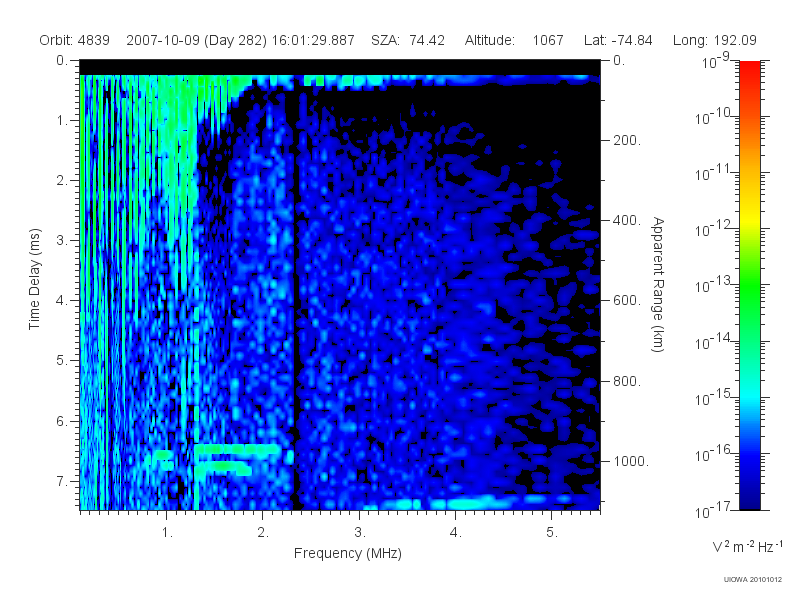Viewport: 800px width, 600px height.
Task: Click the "10⁻¹⁰" color scale tick label
Action: [x=715, y=117]
